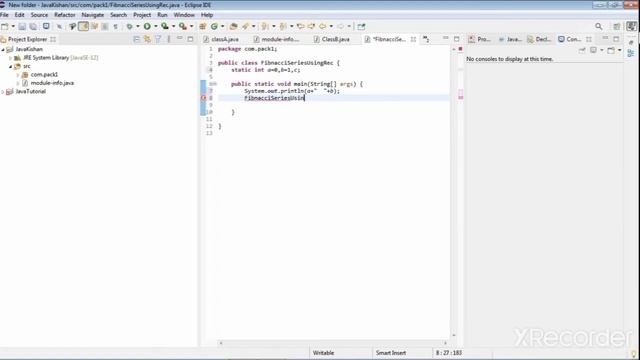Screen dimensions: 640x360
Task: Click the Pin Console icon
Action: (582, 50)
